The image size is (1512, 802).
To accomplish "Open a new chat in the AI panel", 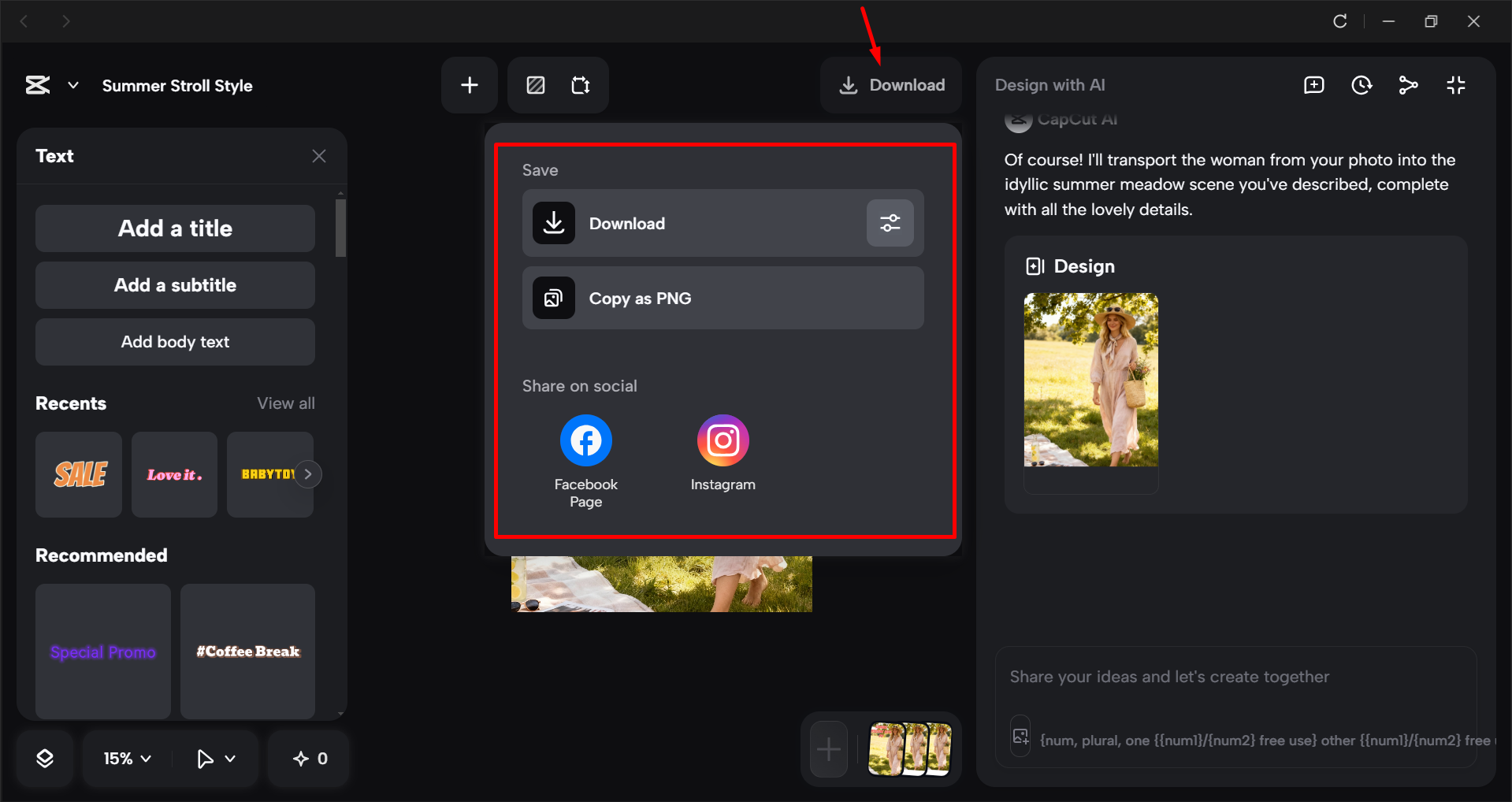I will tap(1313, 84).
